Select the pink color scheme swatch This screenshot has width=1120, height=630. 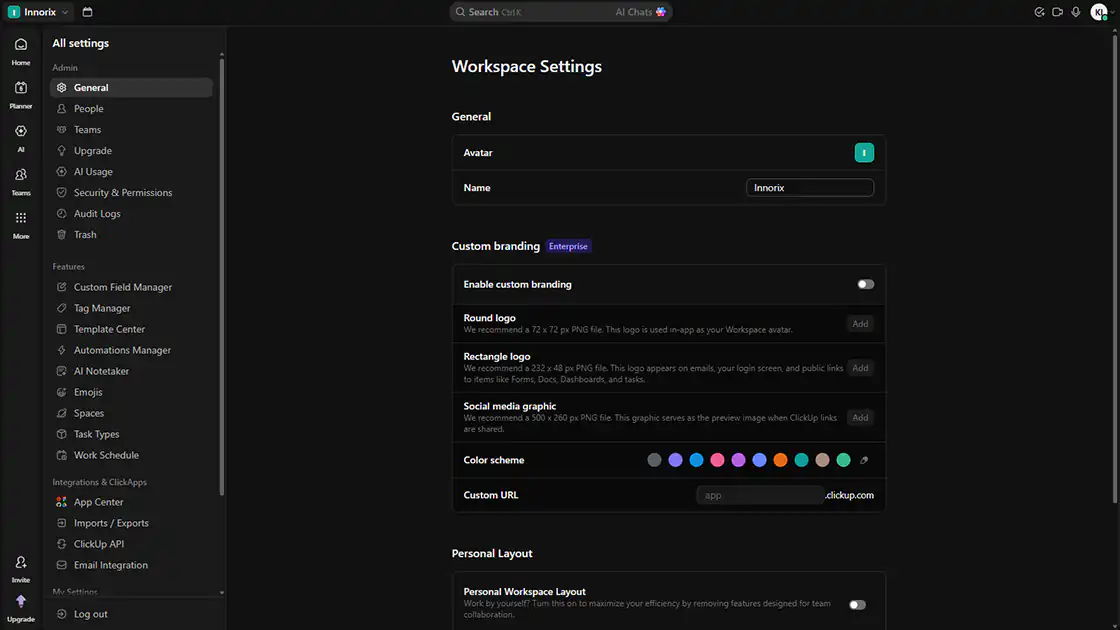pos(717,461)
